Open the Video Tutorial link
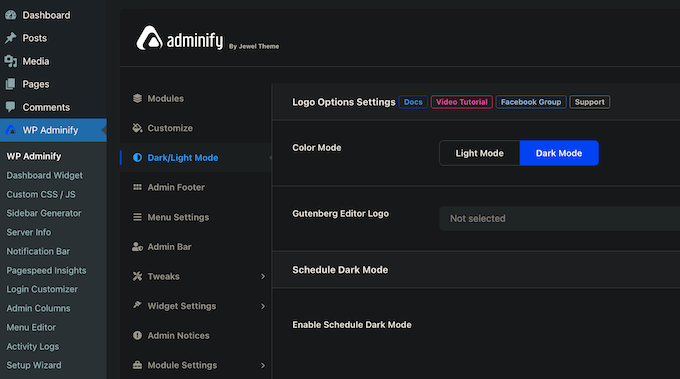Screen dimensions: 680x379 pos(462,102)
